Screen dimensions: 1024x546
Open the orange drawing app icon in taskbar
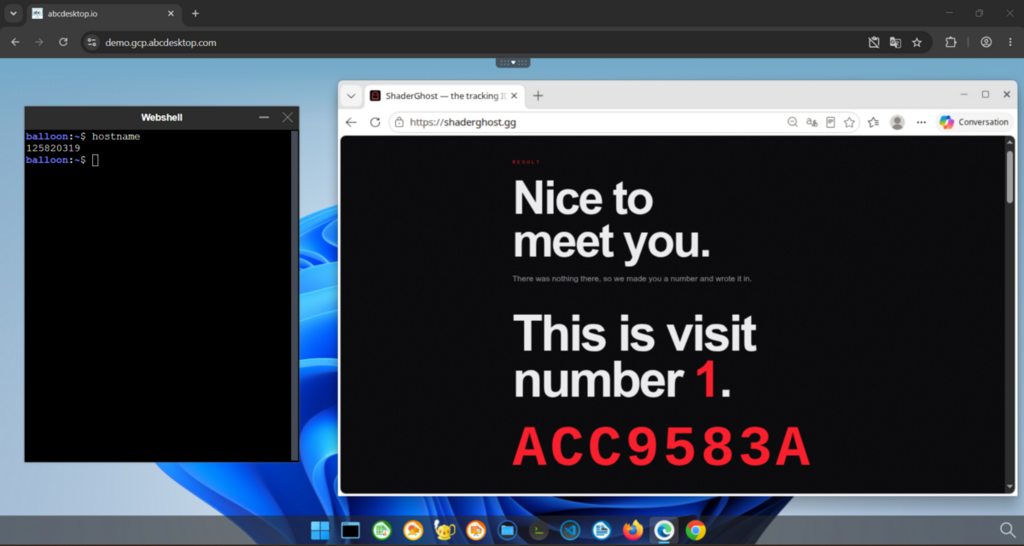413,530
